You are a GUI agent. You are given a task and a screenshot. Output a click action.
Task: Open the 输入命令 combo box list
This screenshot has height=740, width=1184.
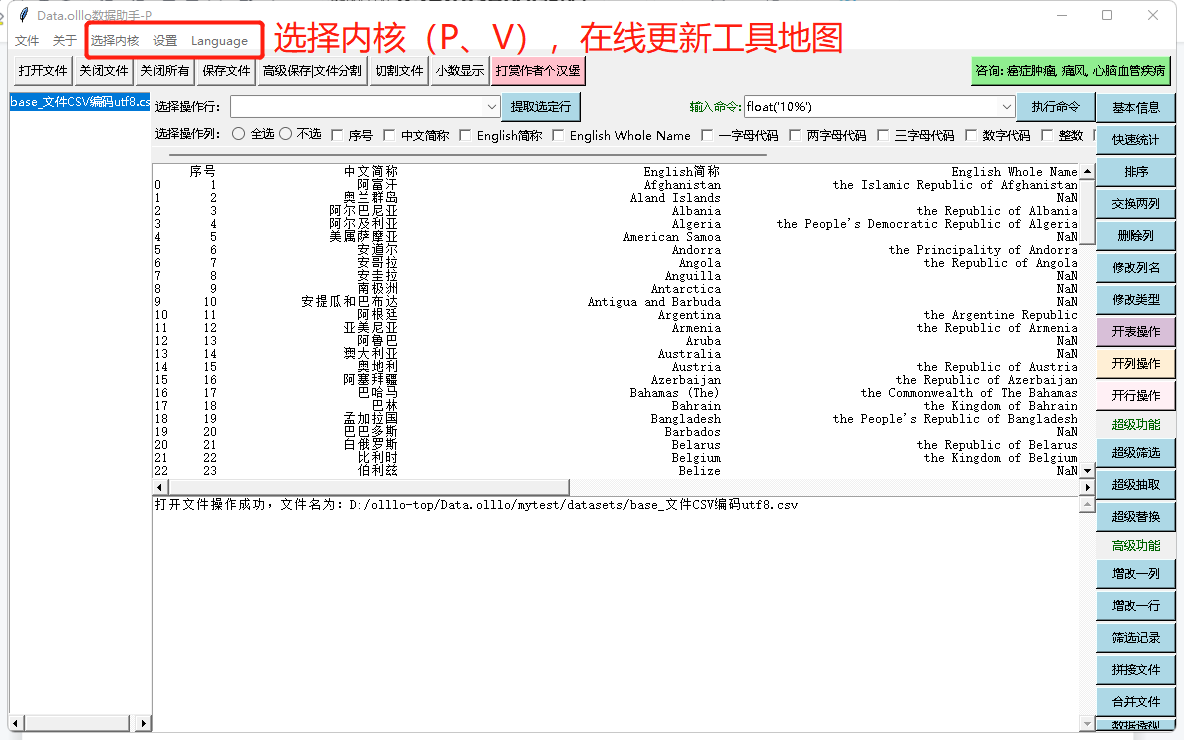point(1006,107)
